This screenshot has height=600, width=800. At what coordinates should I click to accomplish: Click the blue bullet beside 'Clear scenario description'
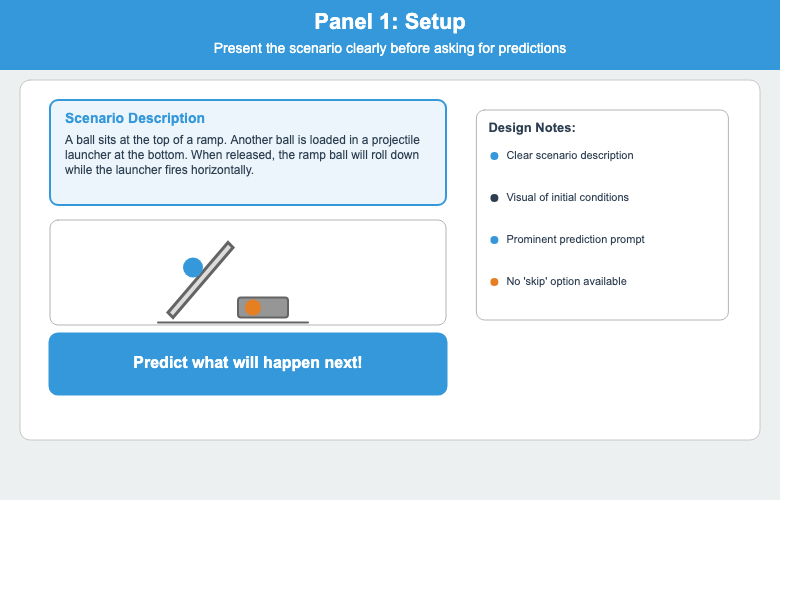(494, 156)
